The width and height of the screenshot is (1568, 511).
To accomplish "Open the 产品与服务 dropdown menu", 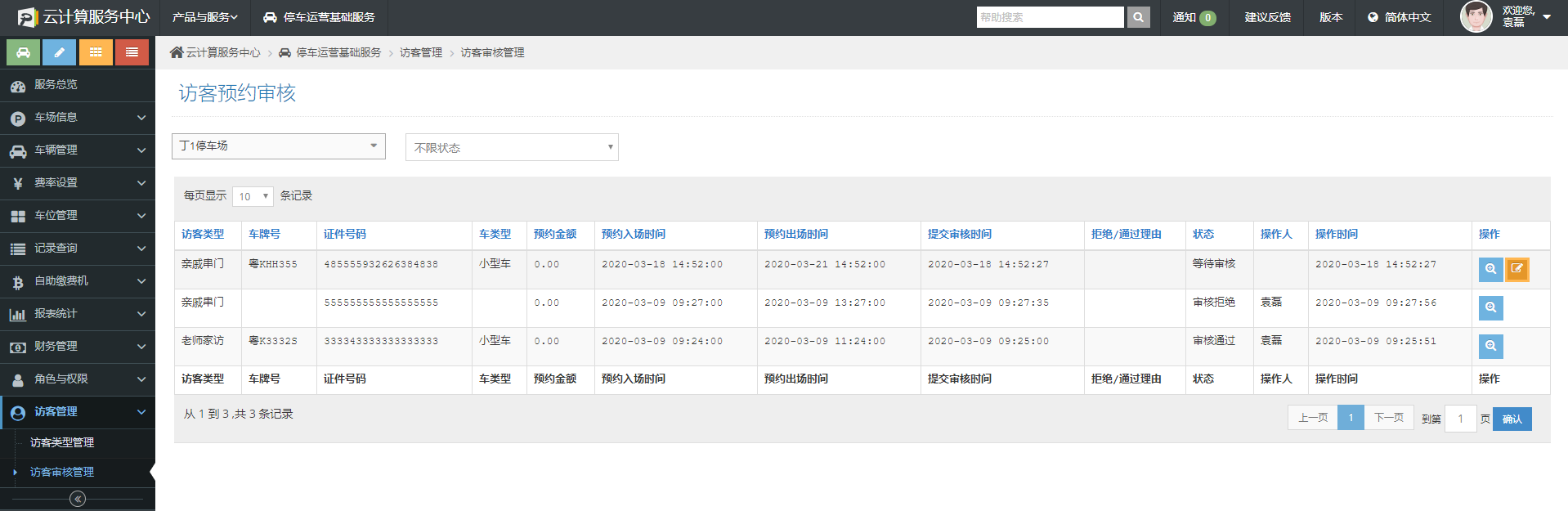I will click(x=204, y=17).
